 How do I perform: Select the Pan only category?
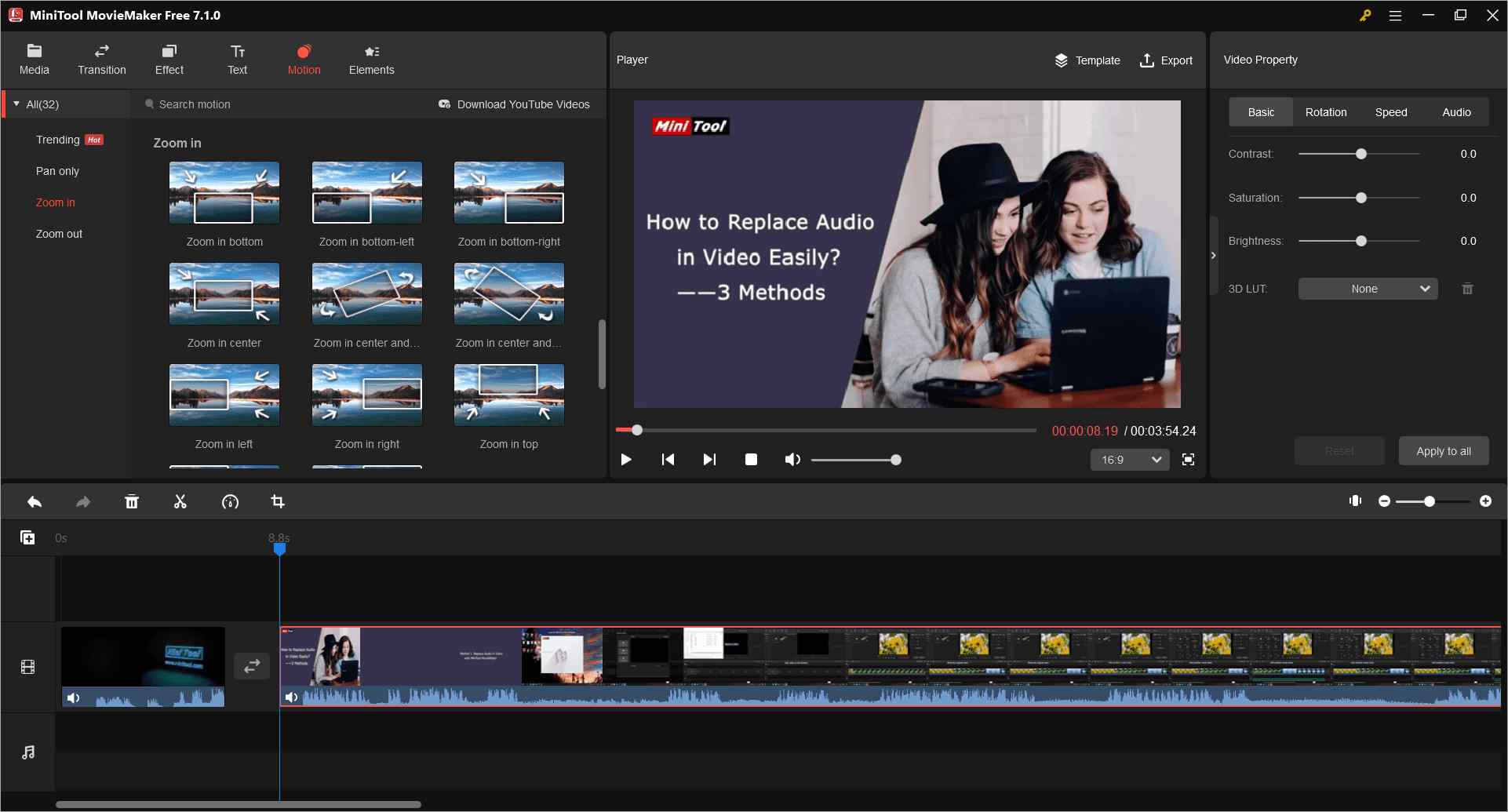coord(57,171)
